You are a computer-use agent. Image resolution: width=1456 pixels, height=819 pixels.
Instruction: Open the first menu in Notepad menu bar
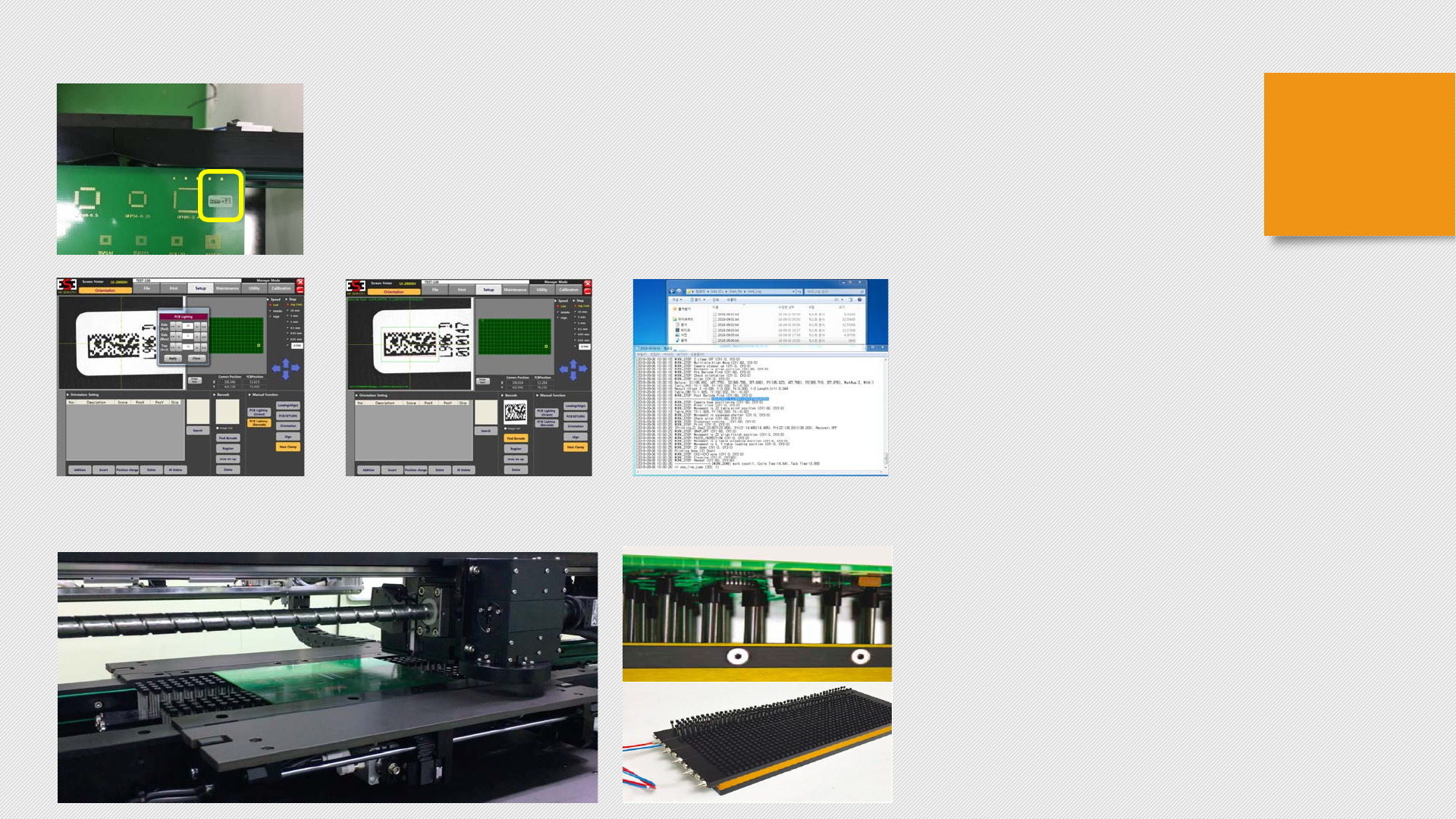(x=641, y=354)
